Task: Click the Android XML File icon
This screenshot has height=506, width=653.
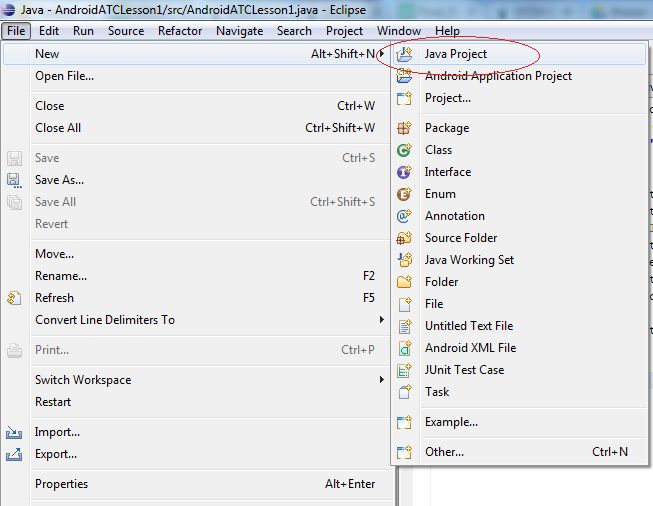Action: (404, 348)
